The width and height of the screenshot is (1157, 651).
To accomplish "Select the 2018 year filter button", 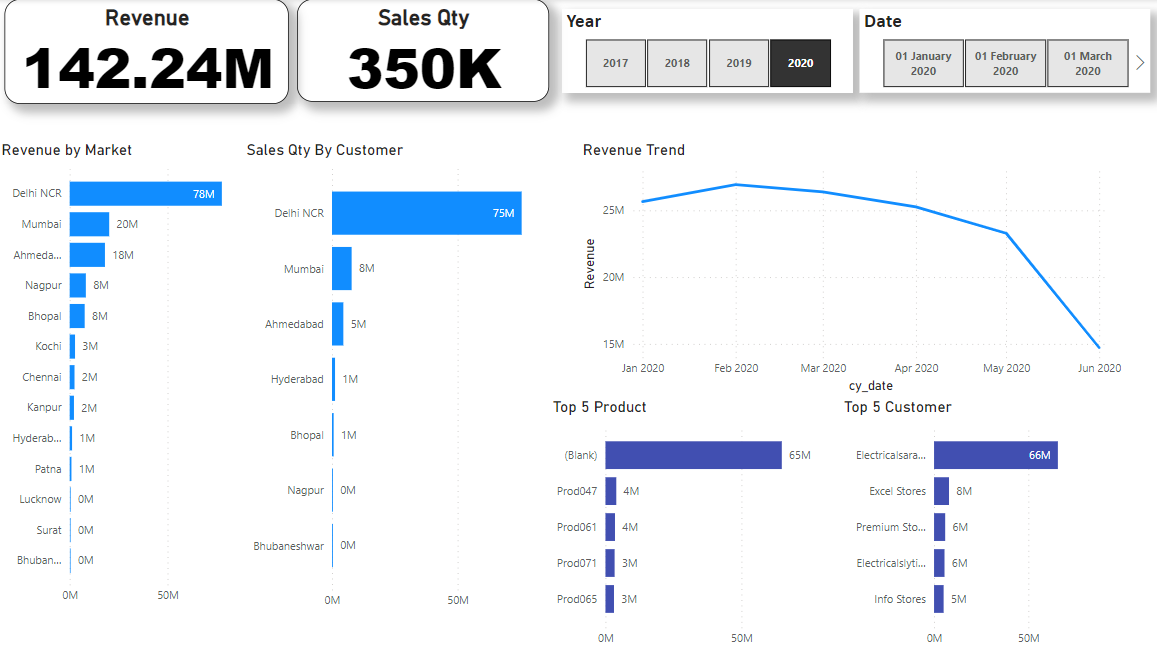I will (677, 62).
